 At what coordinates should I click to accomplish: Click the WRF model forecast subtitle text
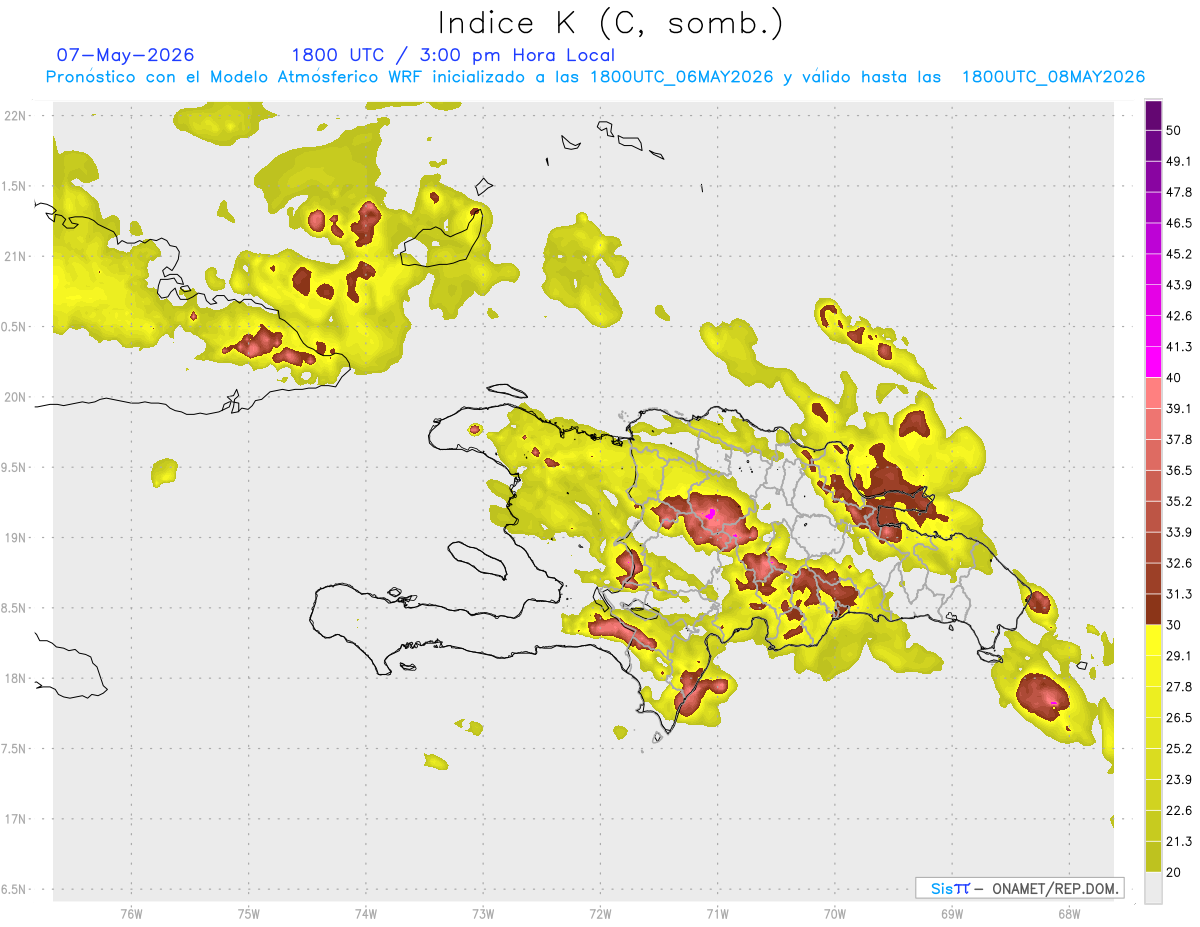click(595, 77)
